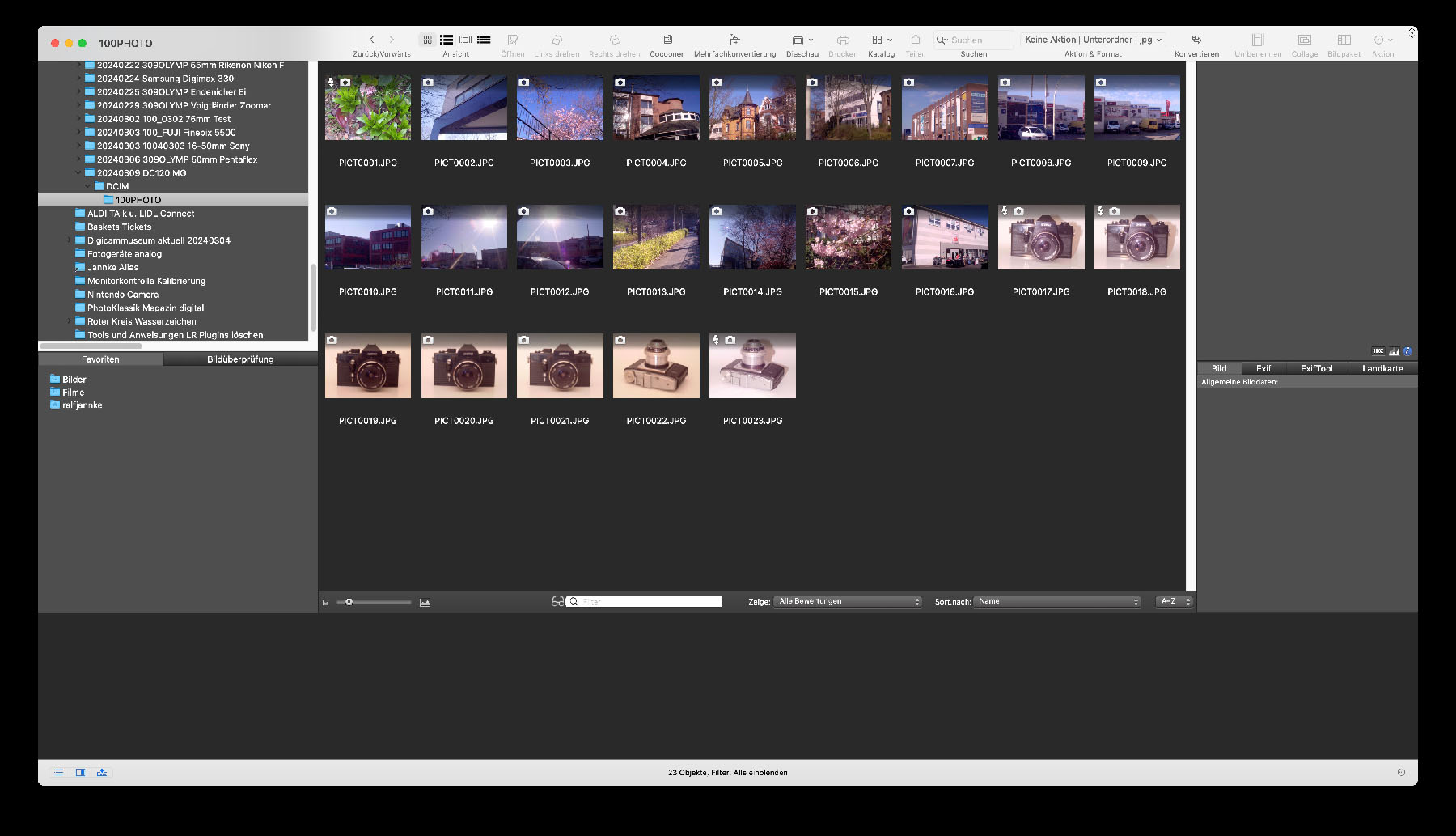Select the filmstrip view icon
1456x836 pixels.
pyautogui.click(x=465, y=40)
